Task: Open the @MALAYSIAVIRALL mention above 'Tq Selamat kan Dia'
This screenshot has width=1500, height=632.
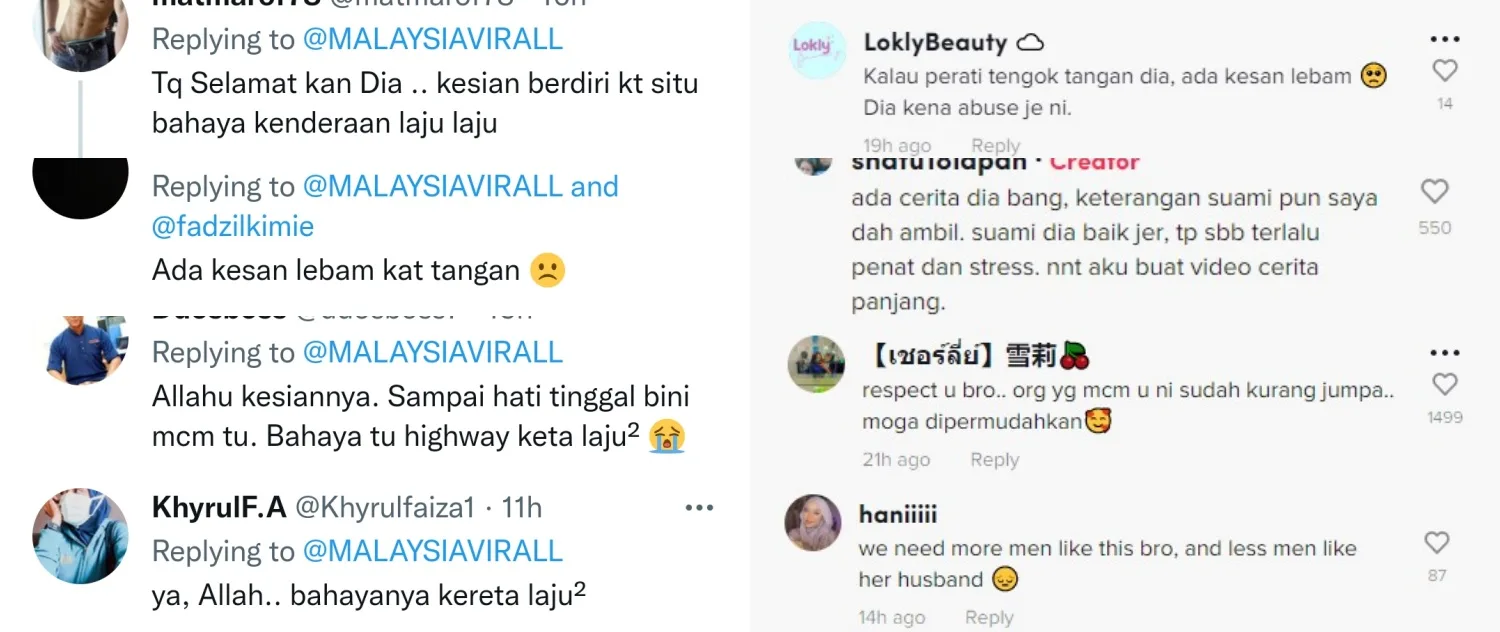Action: point(433,39)
